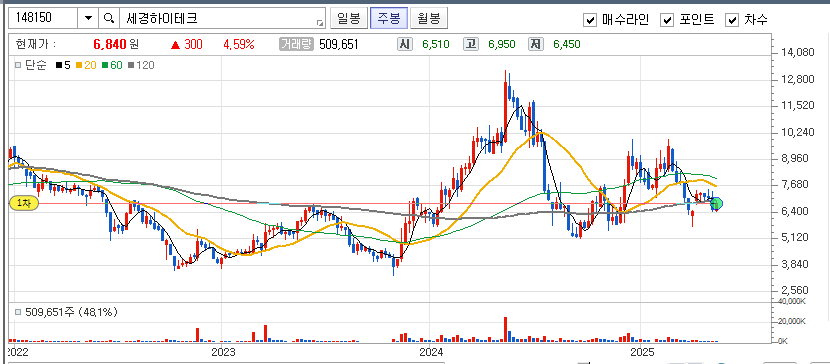830x364 pixels.
Task: Click the stock code field showing 148150
Action: click(x=43, y=19)
